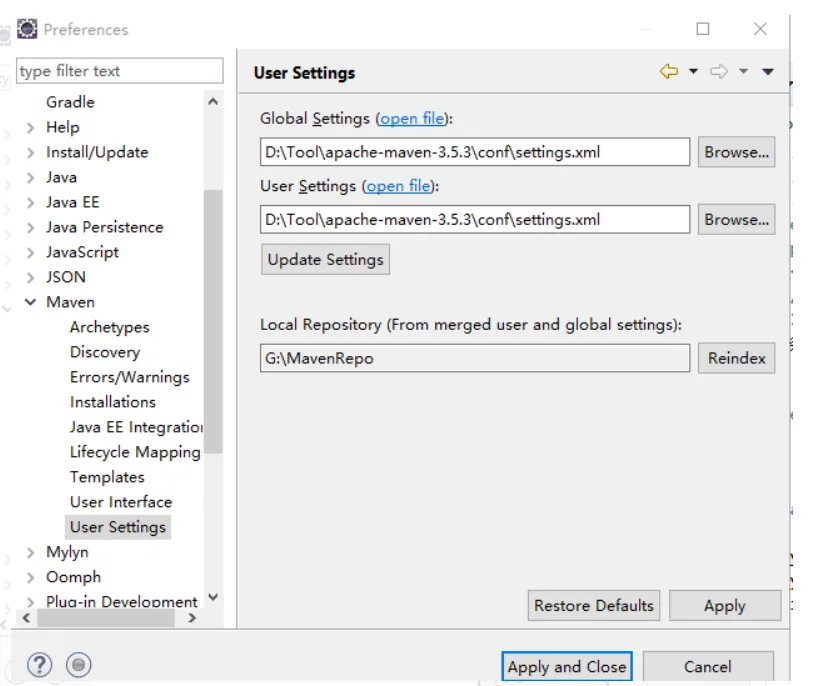
Task: Expand the Install/Update tree node
Action: click(30, 152)
